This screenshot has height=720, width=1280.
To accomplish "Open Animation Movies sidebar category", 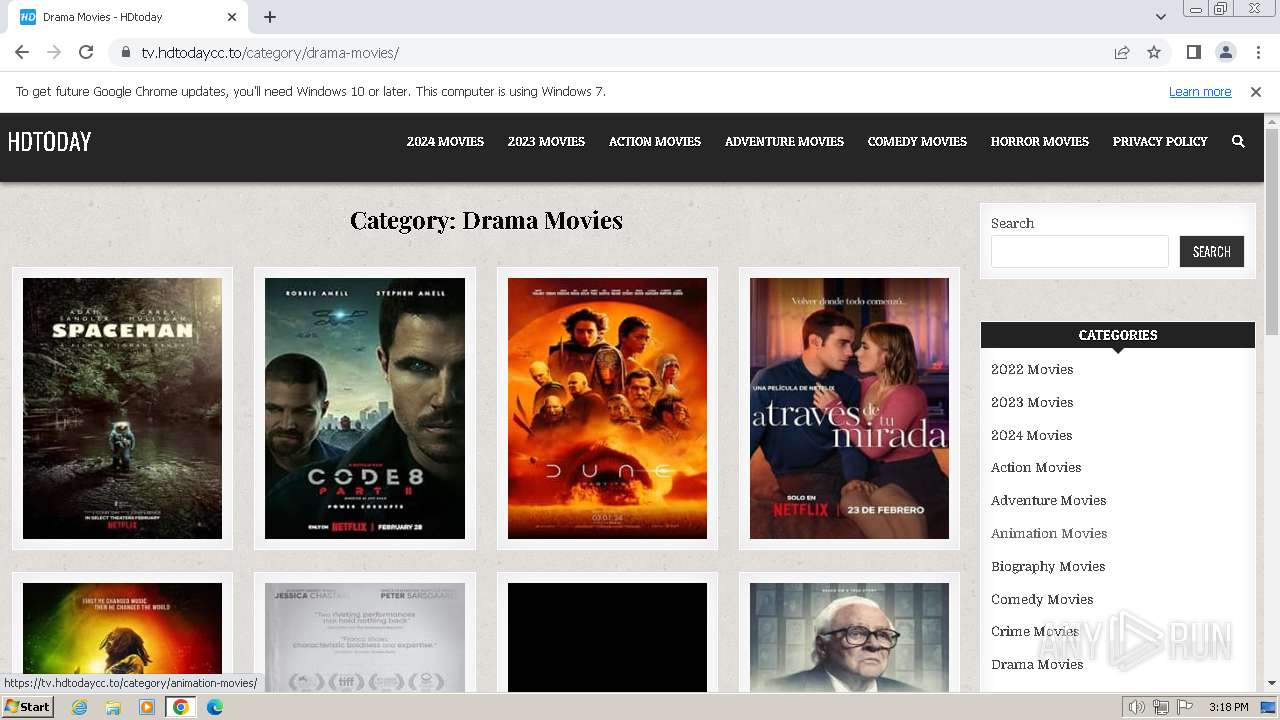I will point(1049,533).
